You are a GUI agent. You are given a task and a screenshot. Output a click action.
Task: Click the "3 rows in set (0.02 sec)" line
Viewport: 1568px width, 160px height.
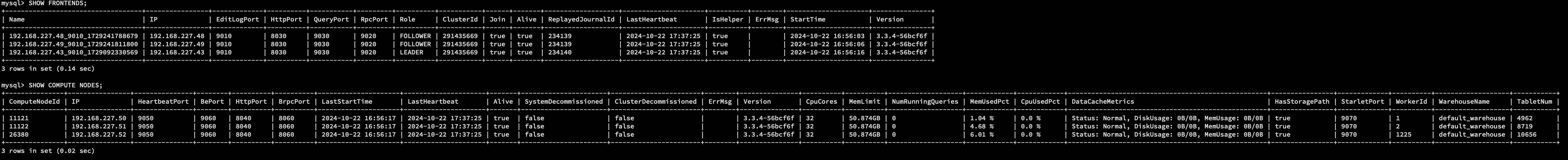click(x=48, y=151)
